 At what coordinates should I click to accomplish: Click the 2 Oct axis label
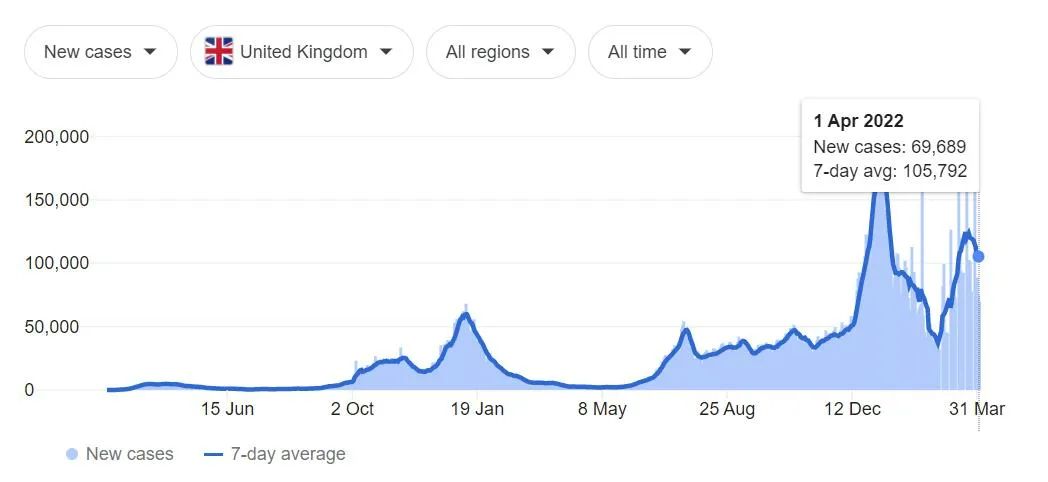click(351, 408)
